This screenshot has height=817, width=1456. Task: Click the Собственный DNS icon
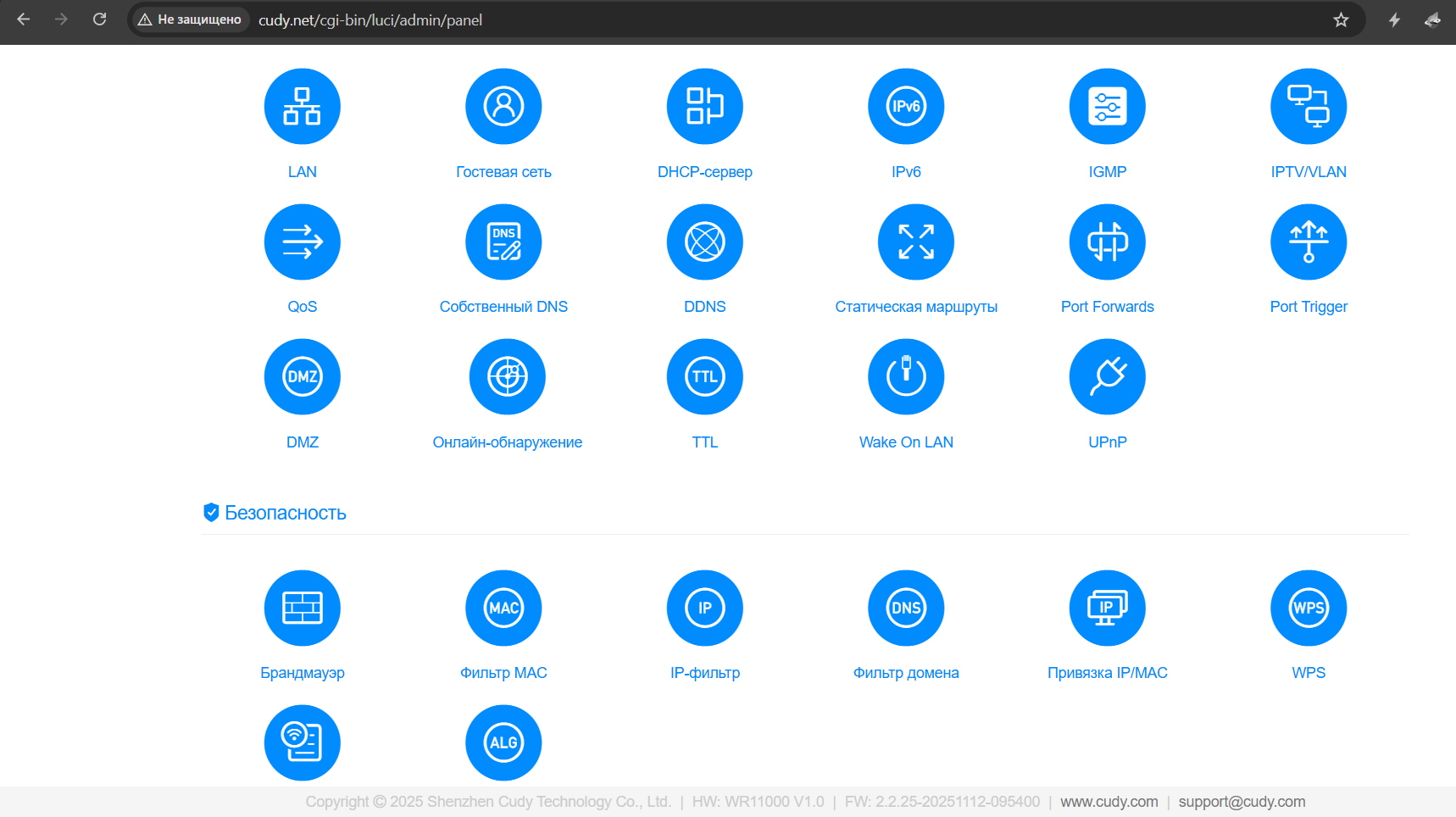tap(503, 242)
